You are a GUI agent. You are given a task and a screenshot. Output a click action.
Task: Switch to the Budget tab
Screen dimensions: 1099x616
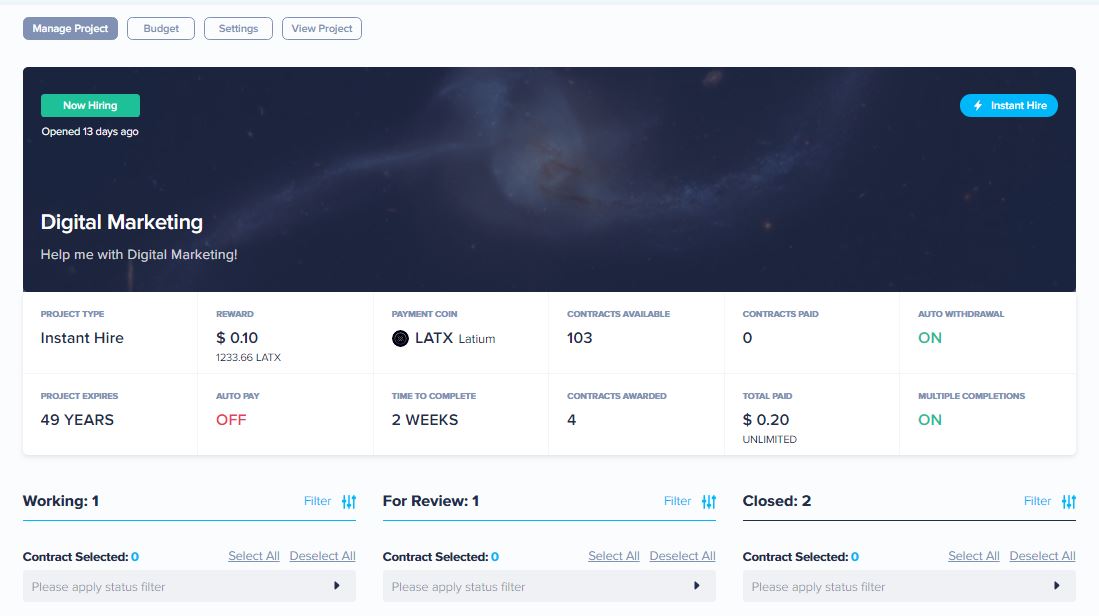(x=160, y=28)
